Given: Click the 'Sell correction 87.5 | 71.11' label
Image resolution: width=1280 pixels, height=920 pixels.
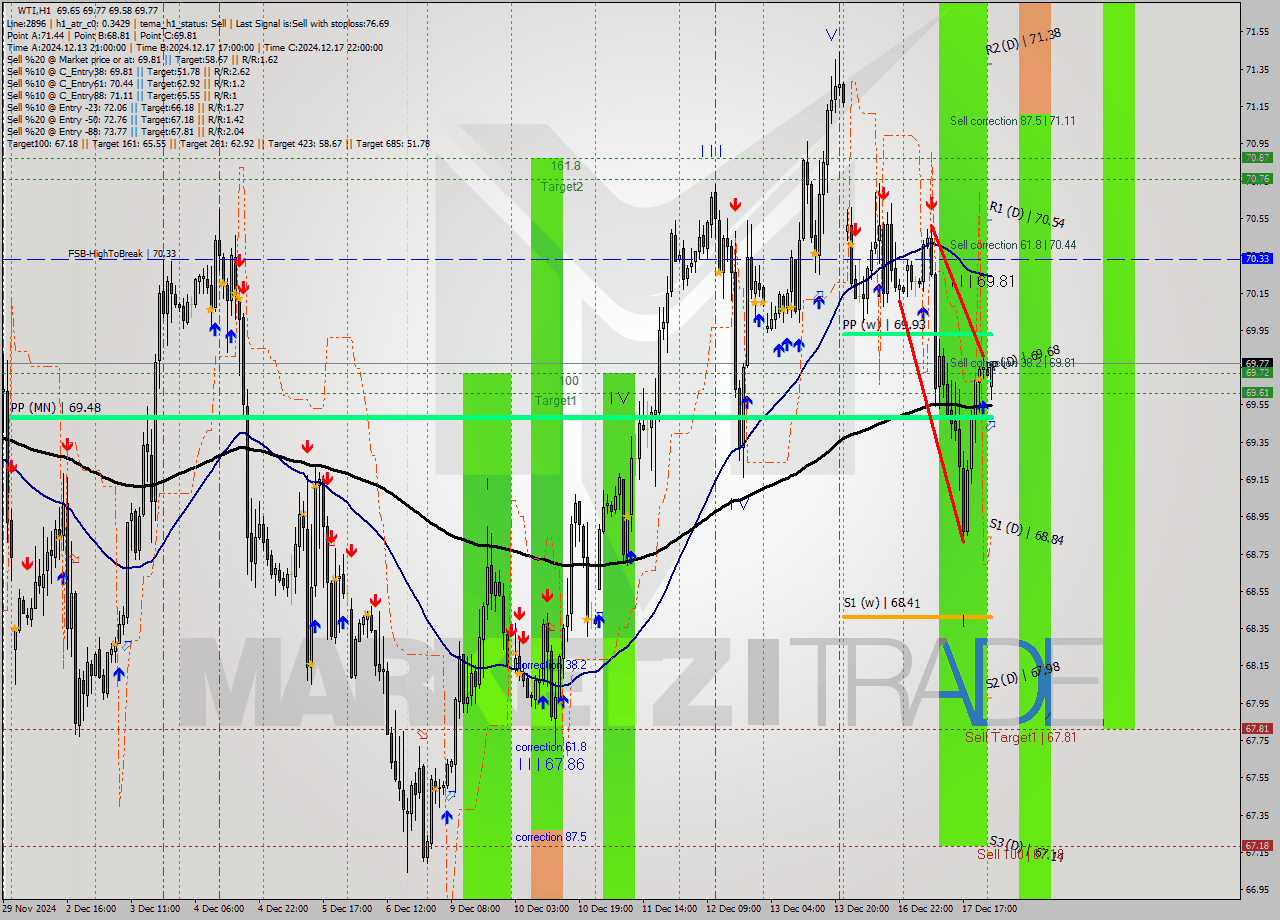Looking at the screenshot, I should point(1013,121).
